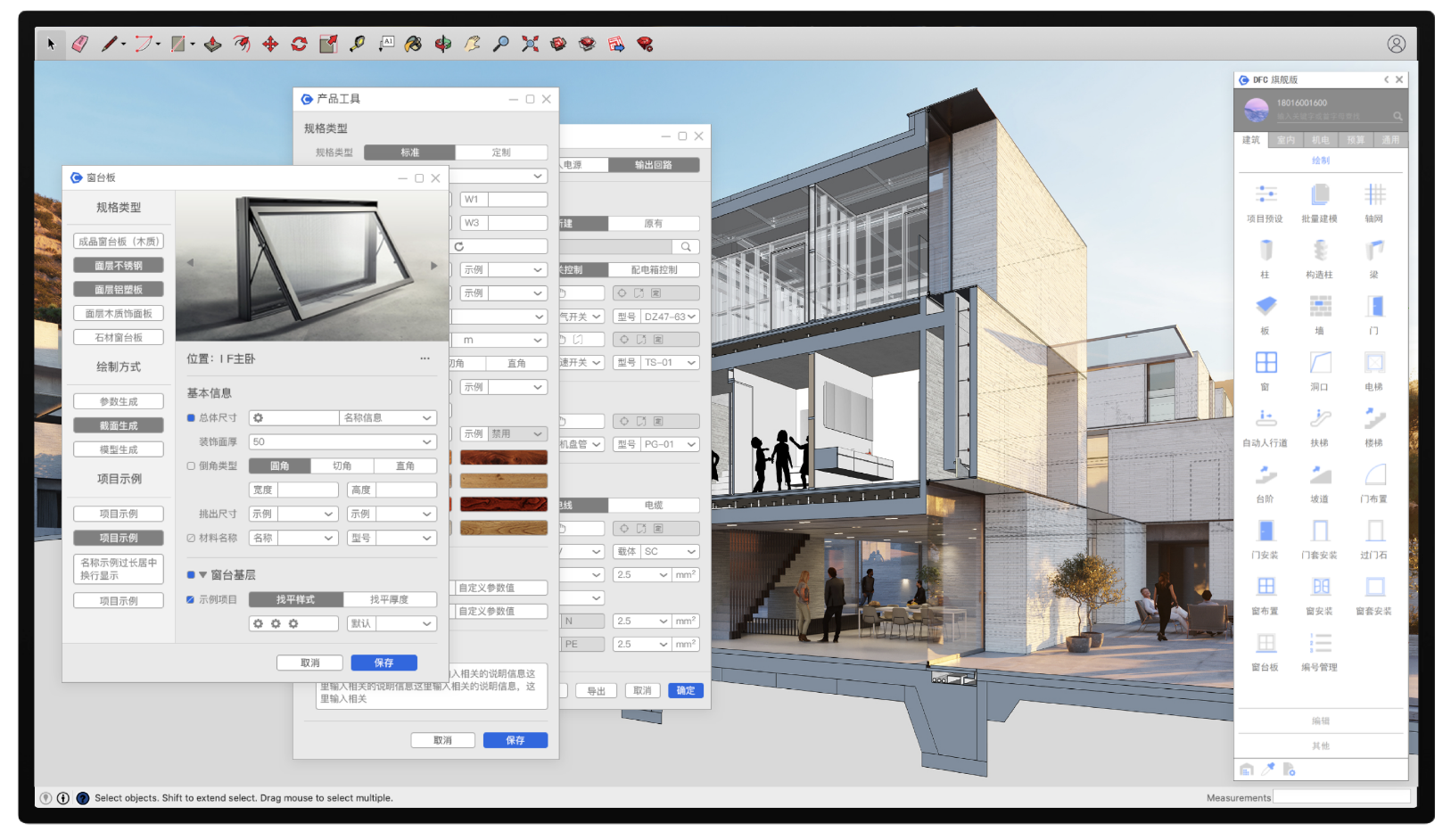The image size is (1451, 840).
Task: Toggle the 总体尺寸 checkbox
Action: click(x=191, y=418)
